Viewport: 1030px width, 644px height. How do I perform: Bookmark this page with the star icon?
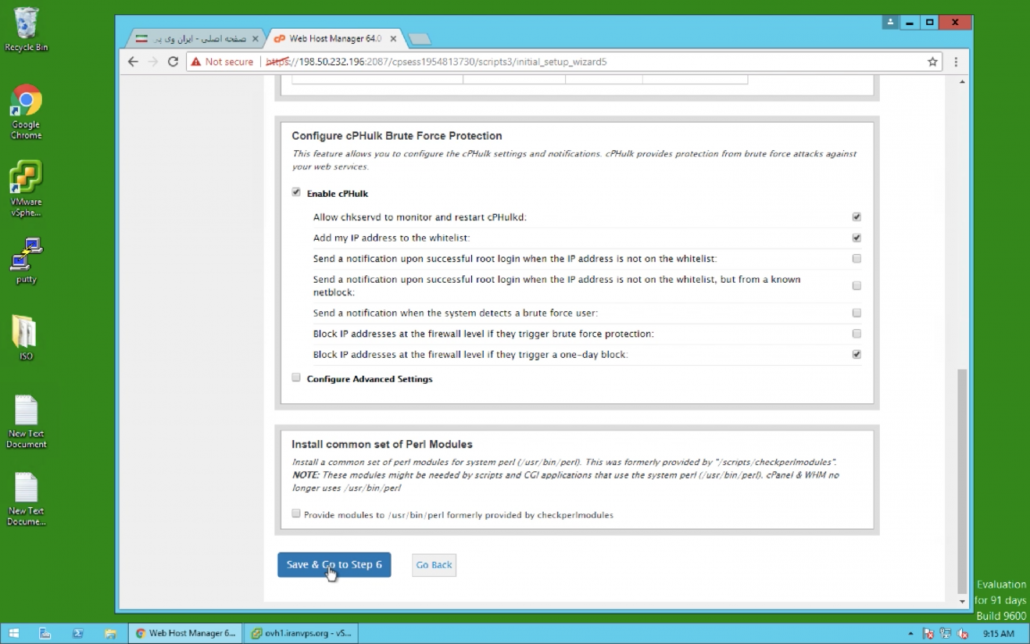[x=933, y=62]
